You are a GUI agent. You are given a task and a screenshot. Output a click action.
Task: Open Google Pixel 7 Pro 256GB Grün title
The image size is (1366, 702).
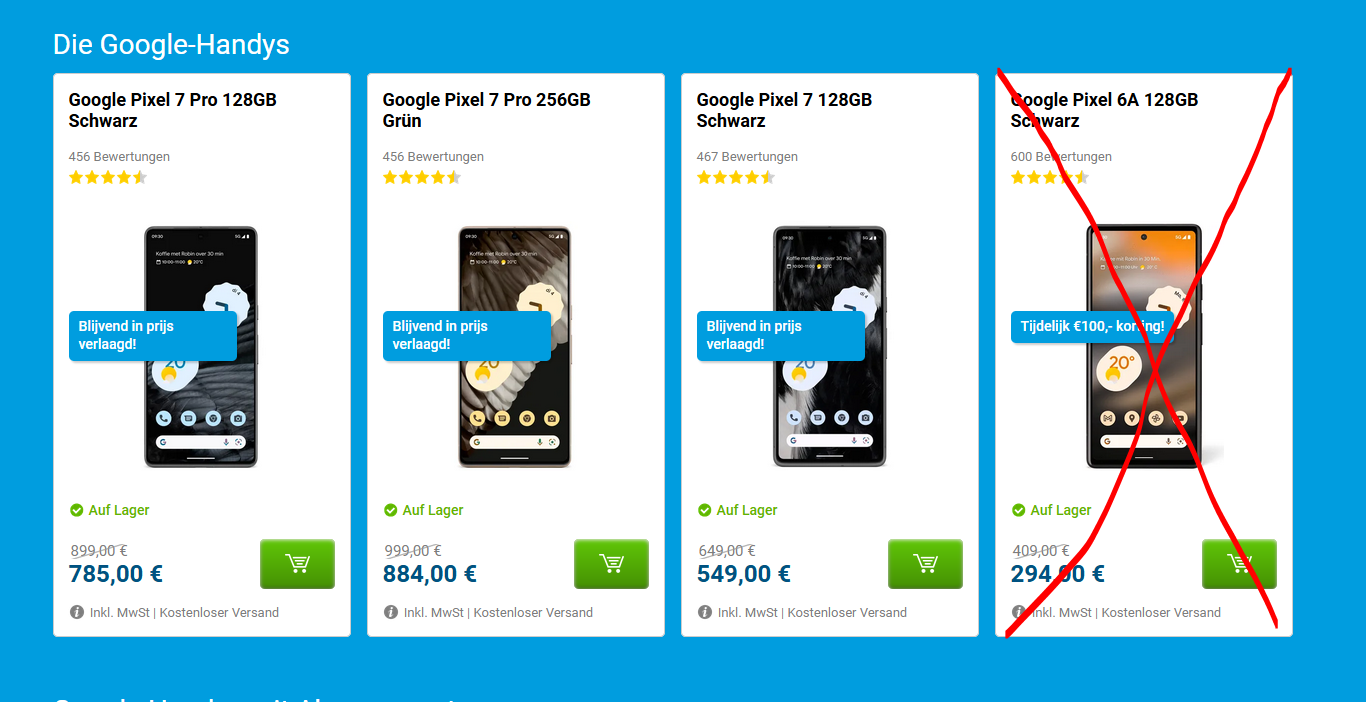(x=486, y=110)
